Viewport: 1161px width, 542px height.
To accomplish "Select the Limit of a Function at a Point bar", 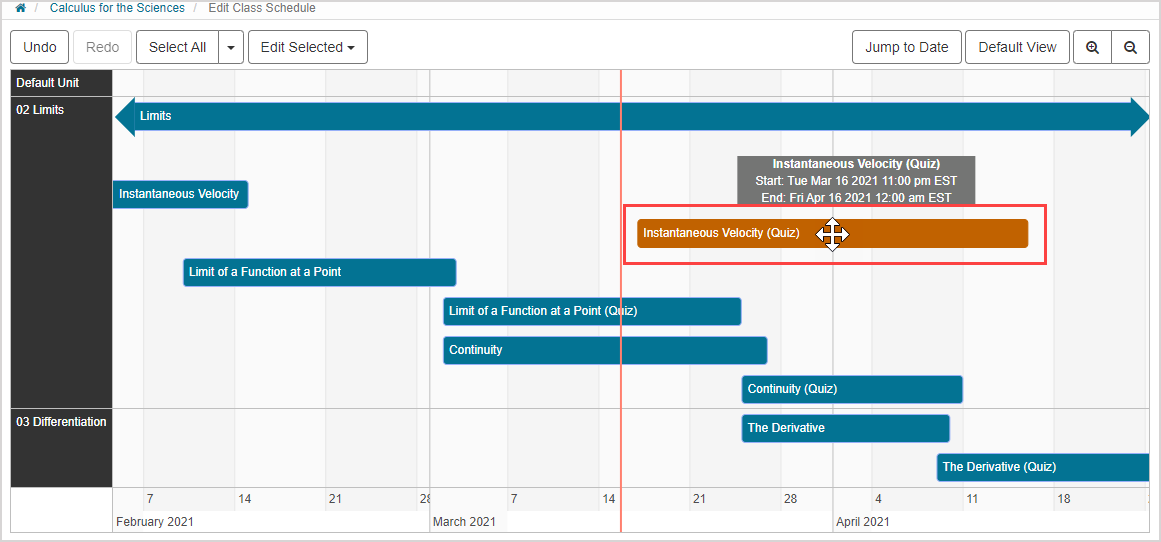I will pos(319,272).
